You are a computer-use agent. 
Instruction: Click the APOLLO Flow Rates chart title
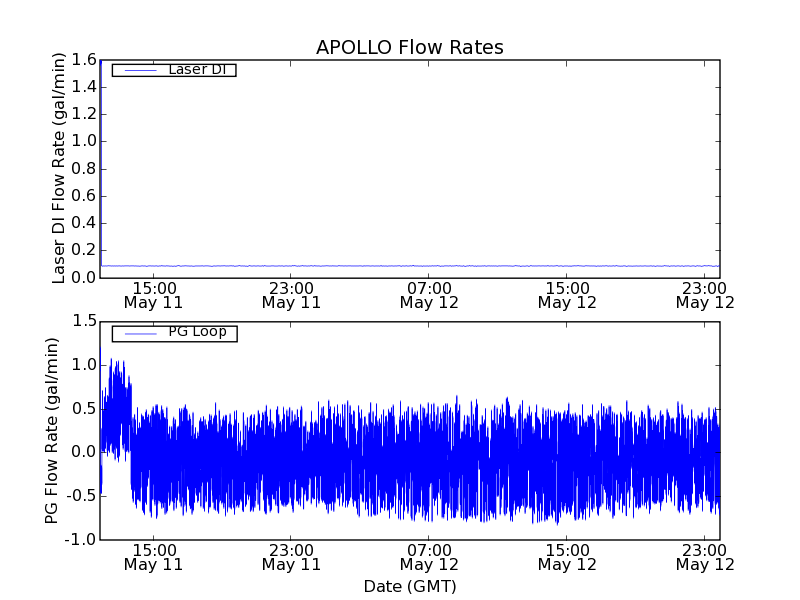pos(409,47)
